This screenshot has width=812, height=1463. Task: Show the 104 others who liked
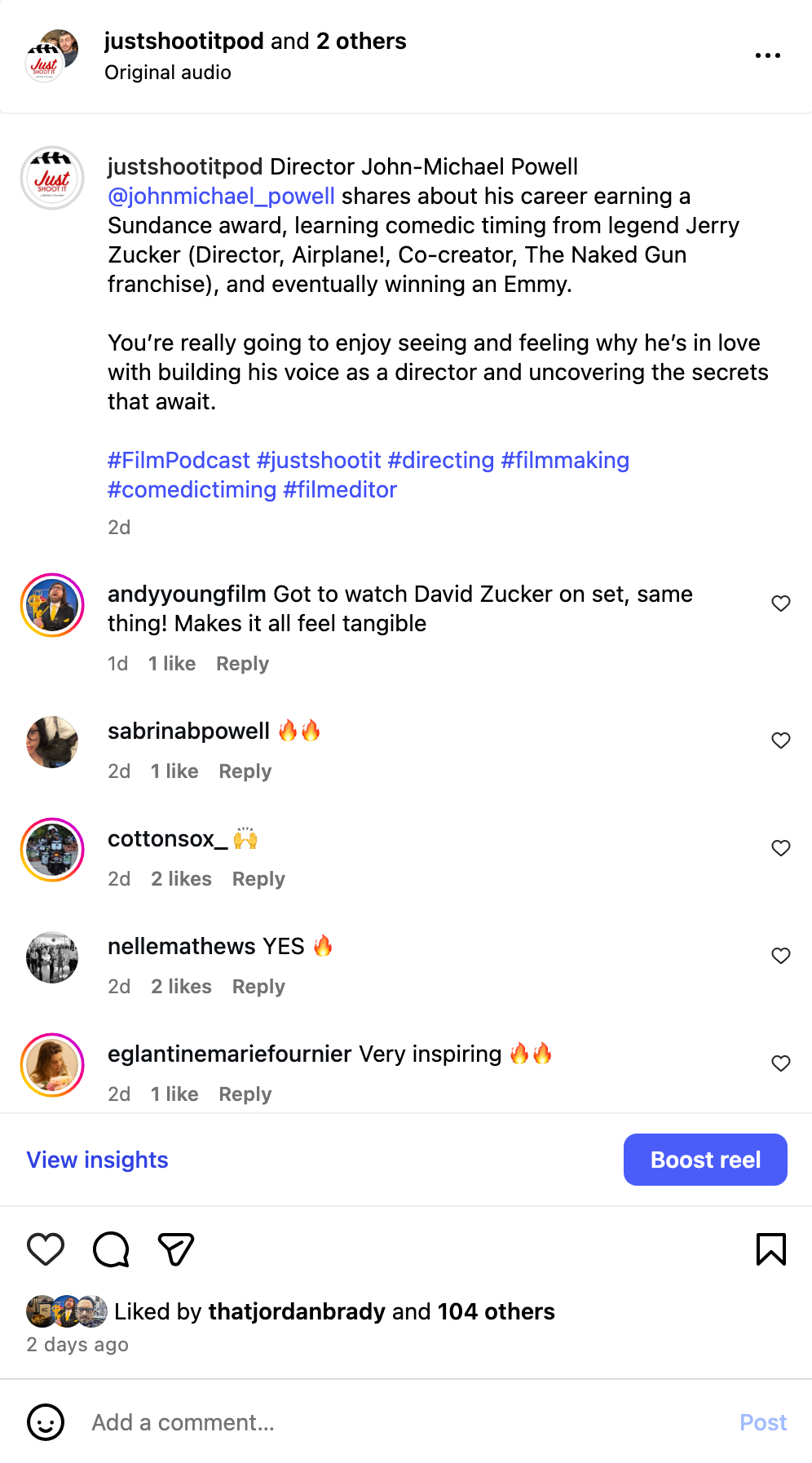(496, 1311)
